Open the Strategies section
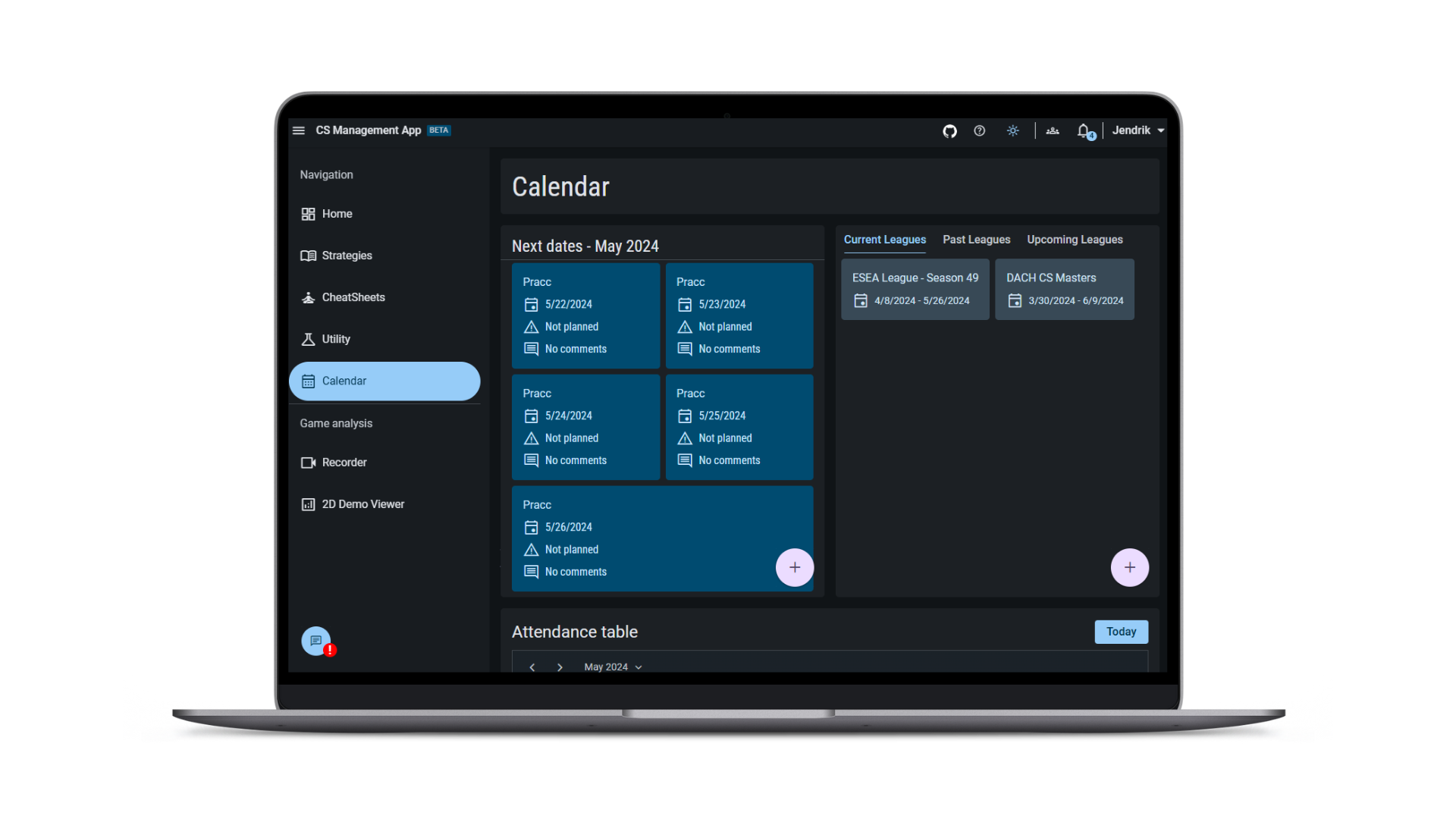Screen dimensions: 1456x819 coord(346,255)
